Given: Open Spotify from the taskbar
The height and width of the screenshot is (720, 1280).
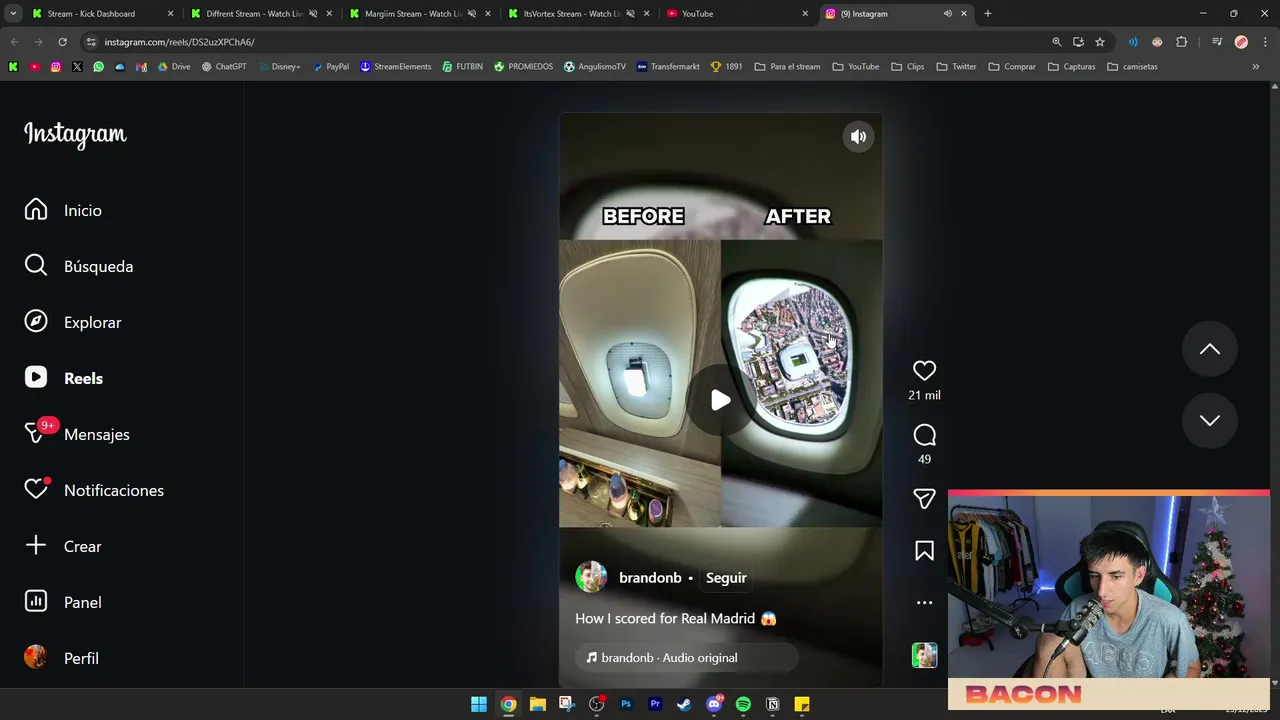Looking at the screenshot, I should click(x=743, y=704).
